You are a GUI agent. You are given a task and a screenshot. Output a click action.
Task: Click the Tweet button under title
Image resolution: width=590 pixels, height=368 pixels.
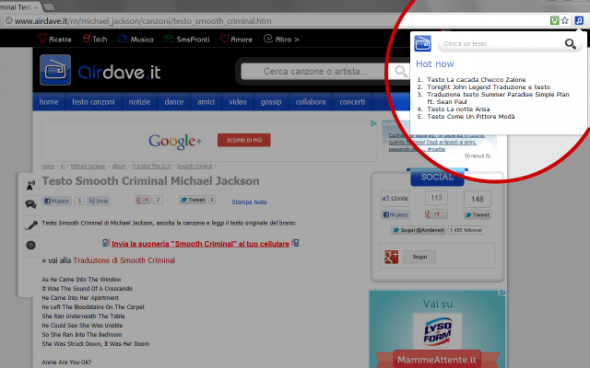(193, 200)
